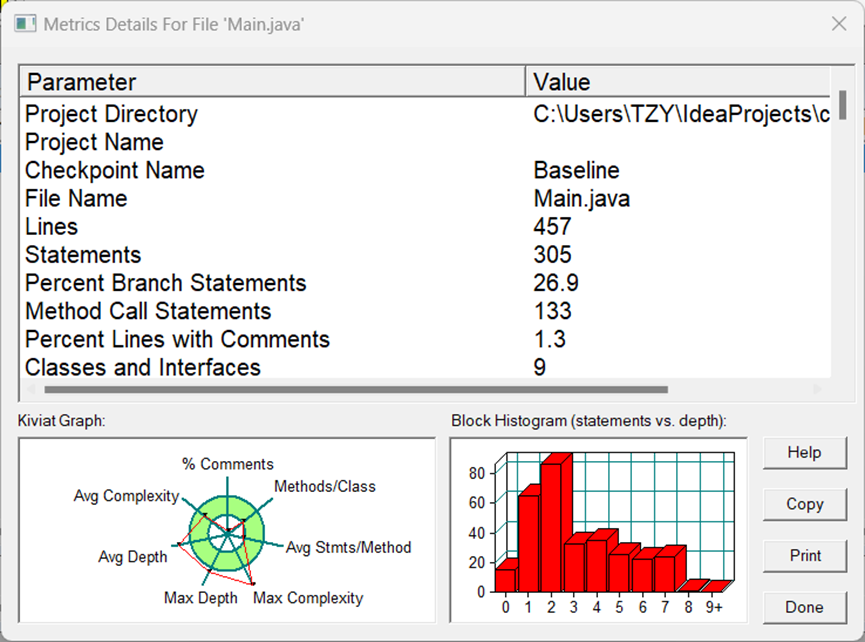Click the Avg Stmts/Method Kiviat label
This screenshot has width=865, height=642.
(x=349, y=547)
